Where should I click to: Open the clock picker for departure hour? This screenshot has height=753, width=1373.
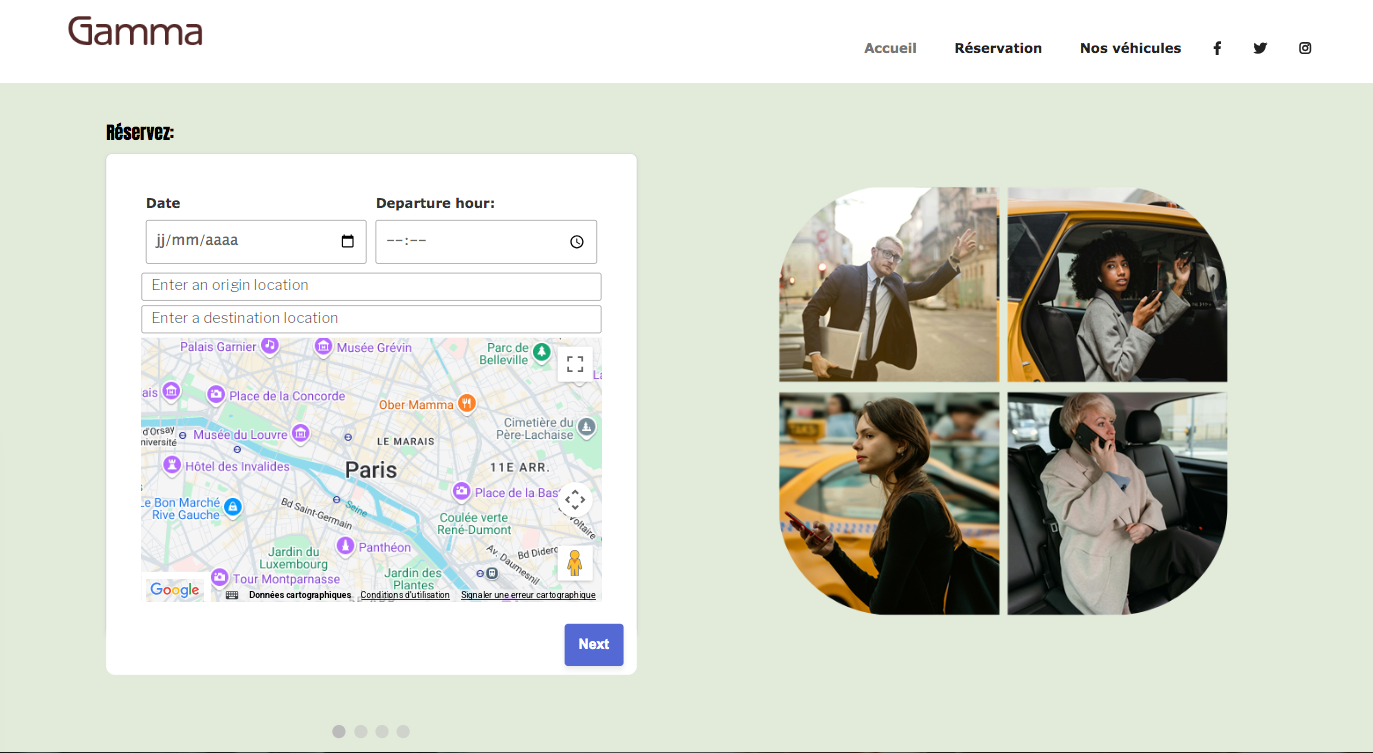(577, 242)
